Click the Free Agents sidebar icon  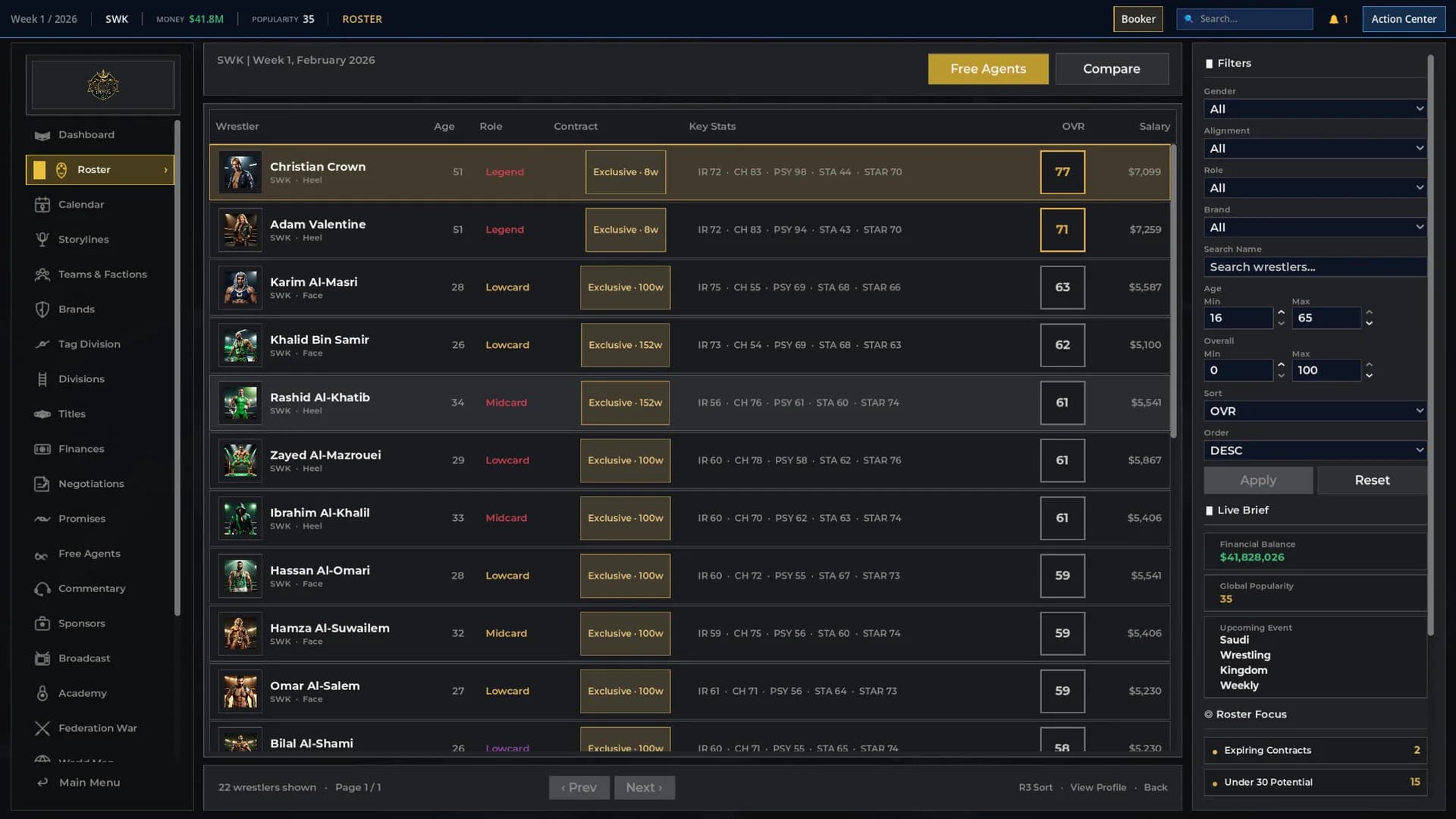tap(42, 555)
